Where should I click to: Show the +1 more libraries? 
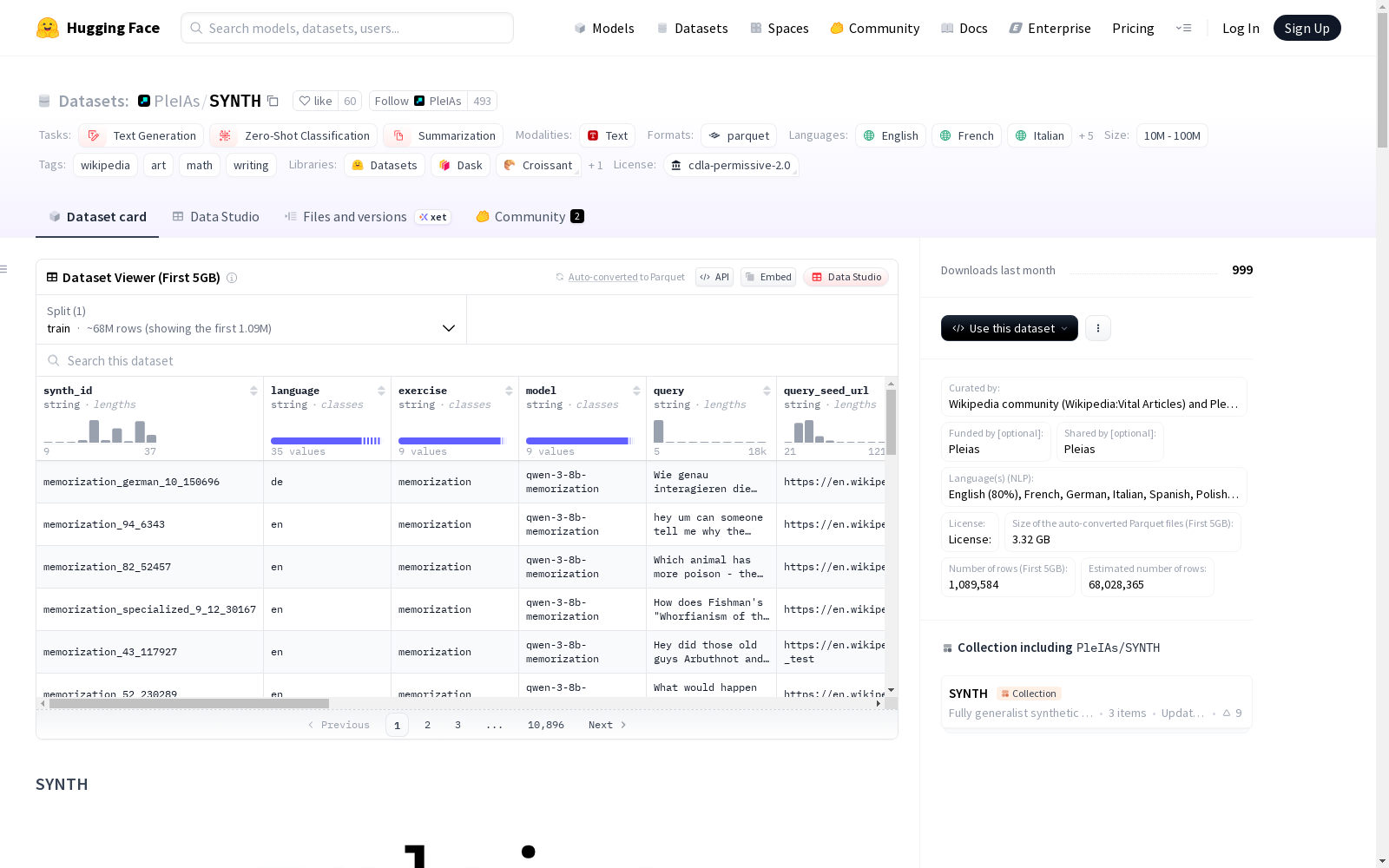tap(596, 165)
